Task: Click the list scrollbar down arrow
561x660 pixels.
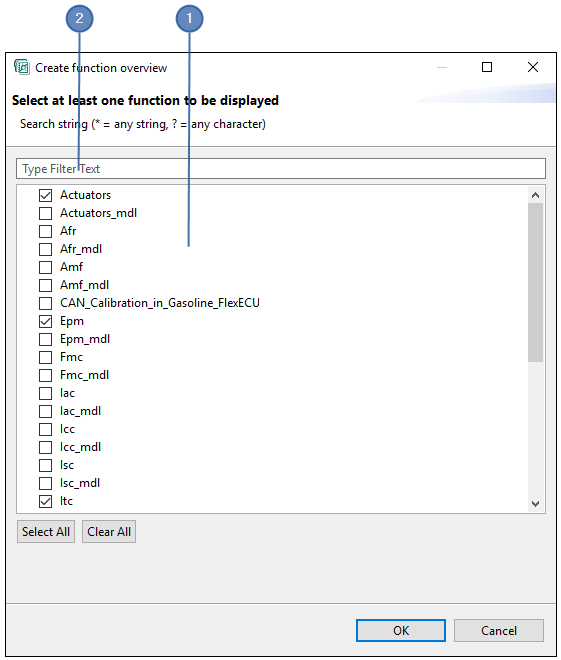Action: point(535,503)
